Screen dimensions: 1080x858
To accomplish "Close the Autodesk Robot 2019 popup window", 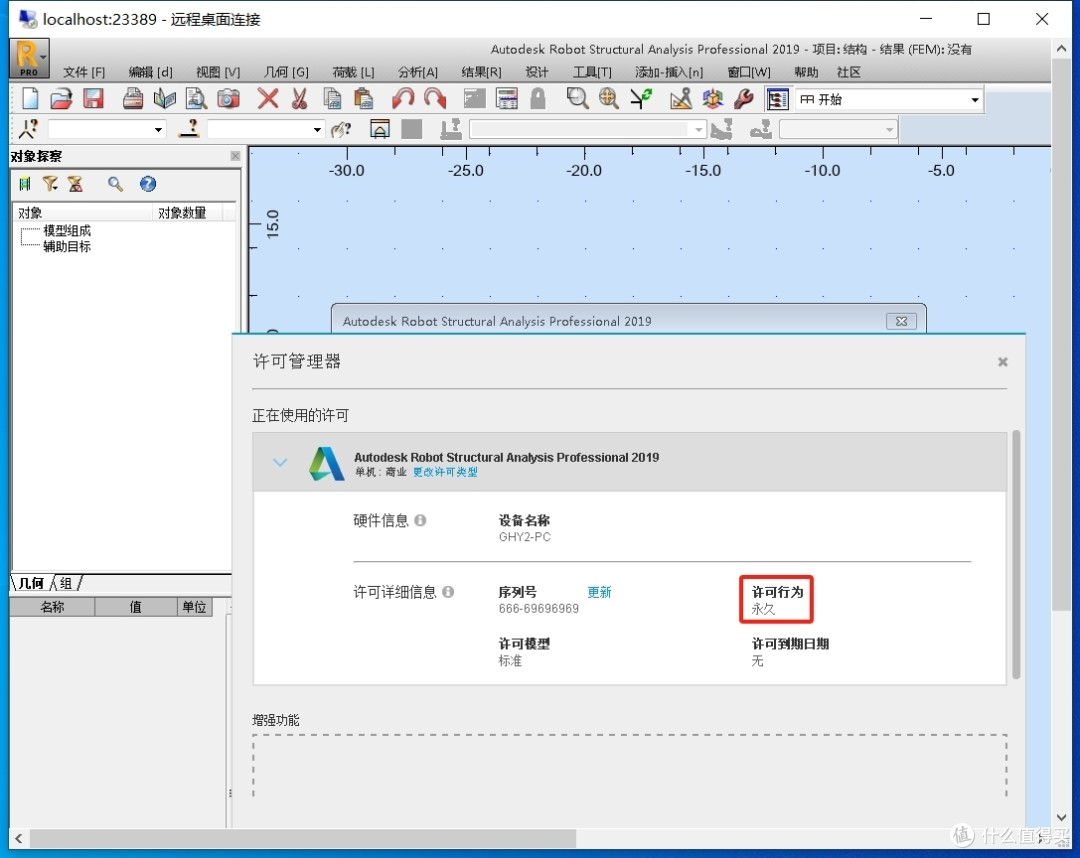I will pyautogui.click(x=901, y=322).
